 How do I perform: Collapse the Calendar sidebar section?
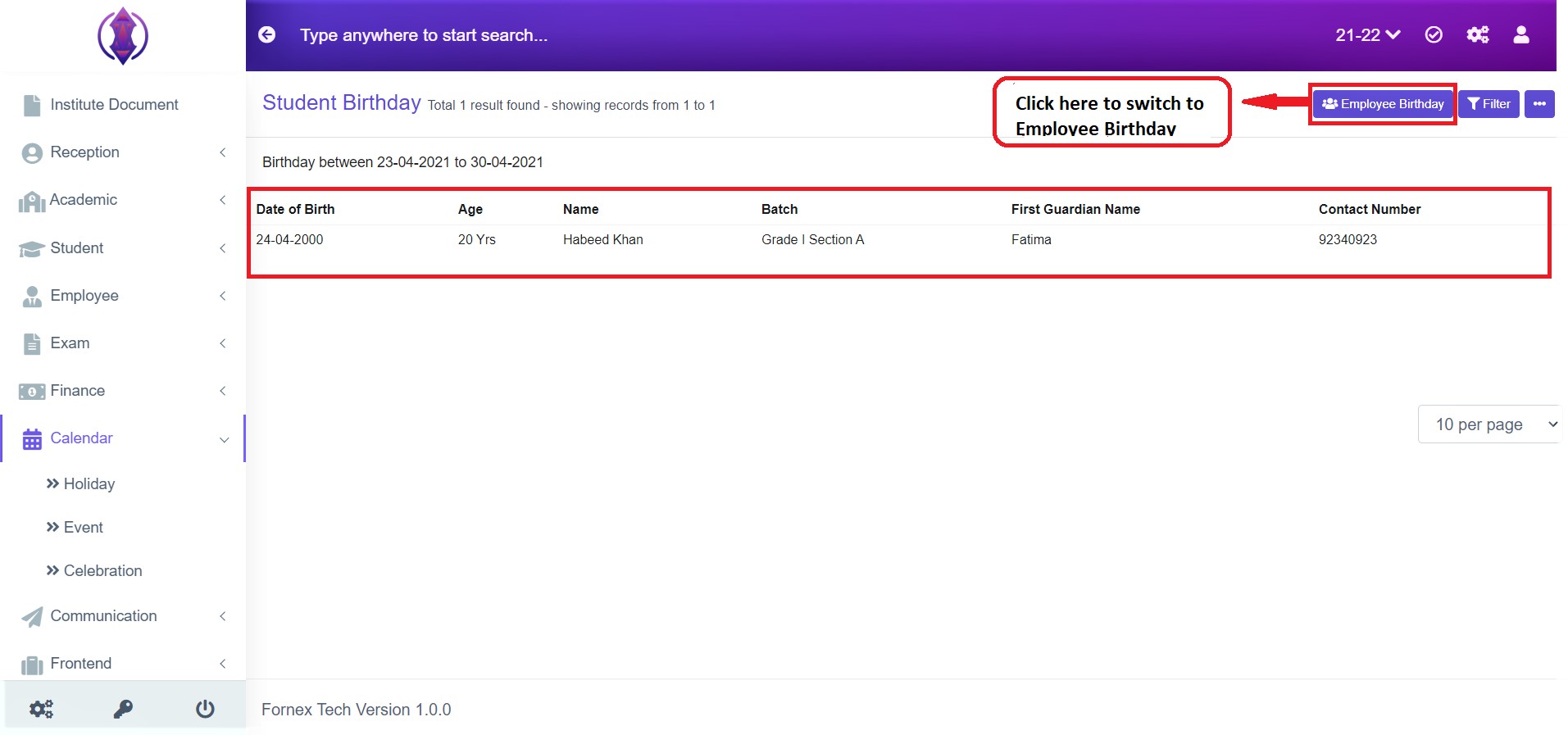tap(123, 438)
